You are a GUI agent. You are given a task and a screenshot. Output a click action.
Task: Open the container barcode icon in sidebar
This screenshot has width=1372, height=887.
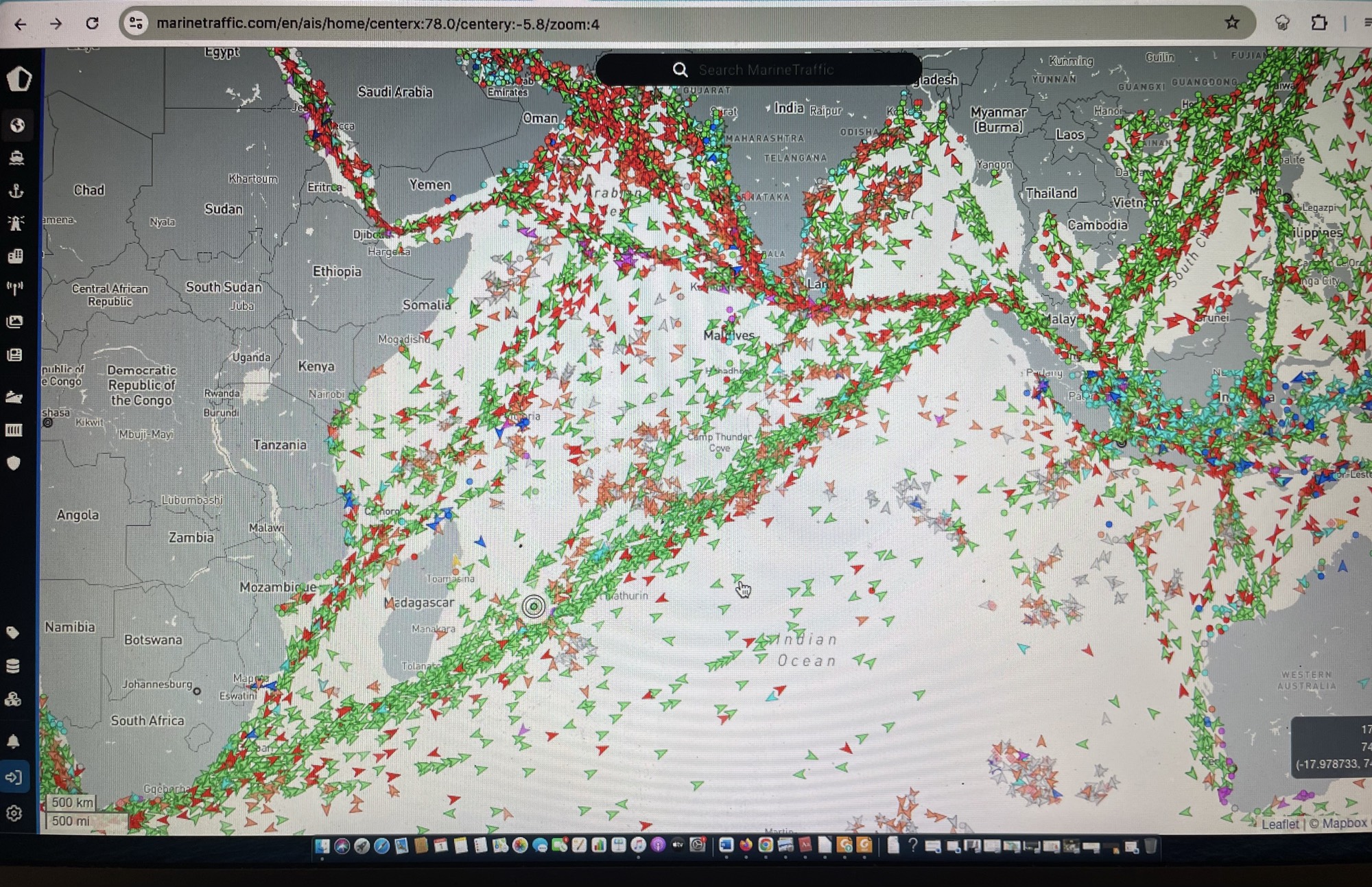[x=14, y=430]
